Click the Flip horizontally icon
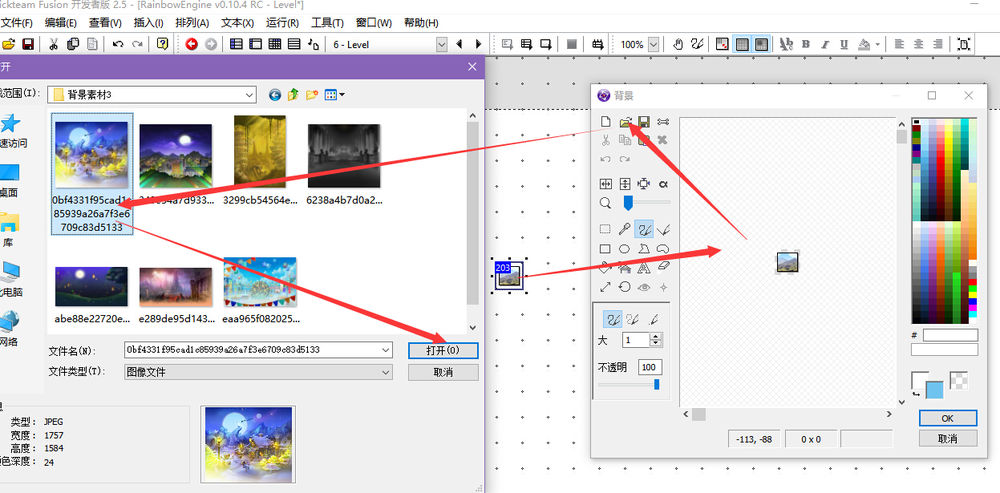 click(606, 184)
